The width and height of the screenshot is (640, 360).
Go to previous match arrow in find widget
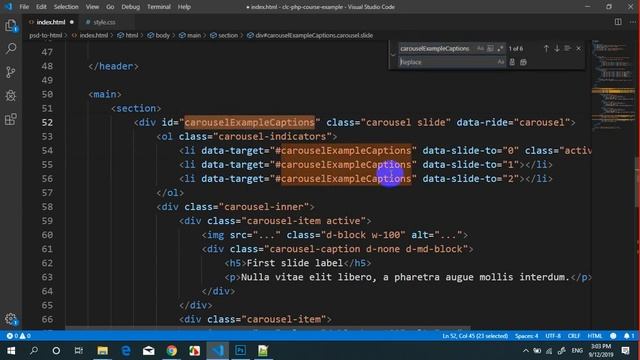[x=546, y=49]
